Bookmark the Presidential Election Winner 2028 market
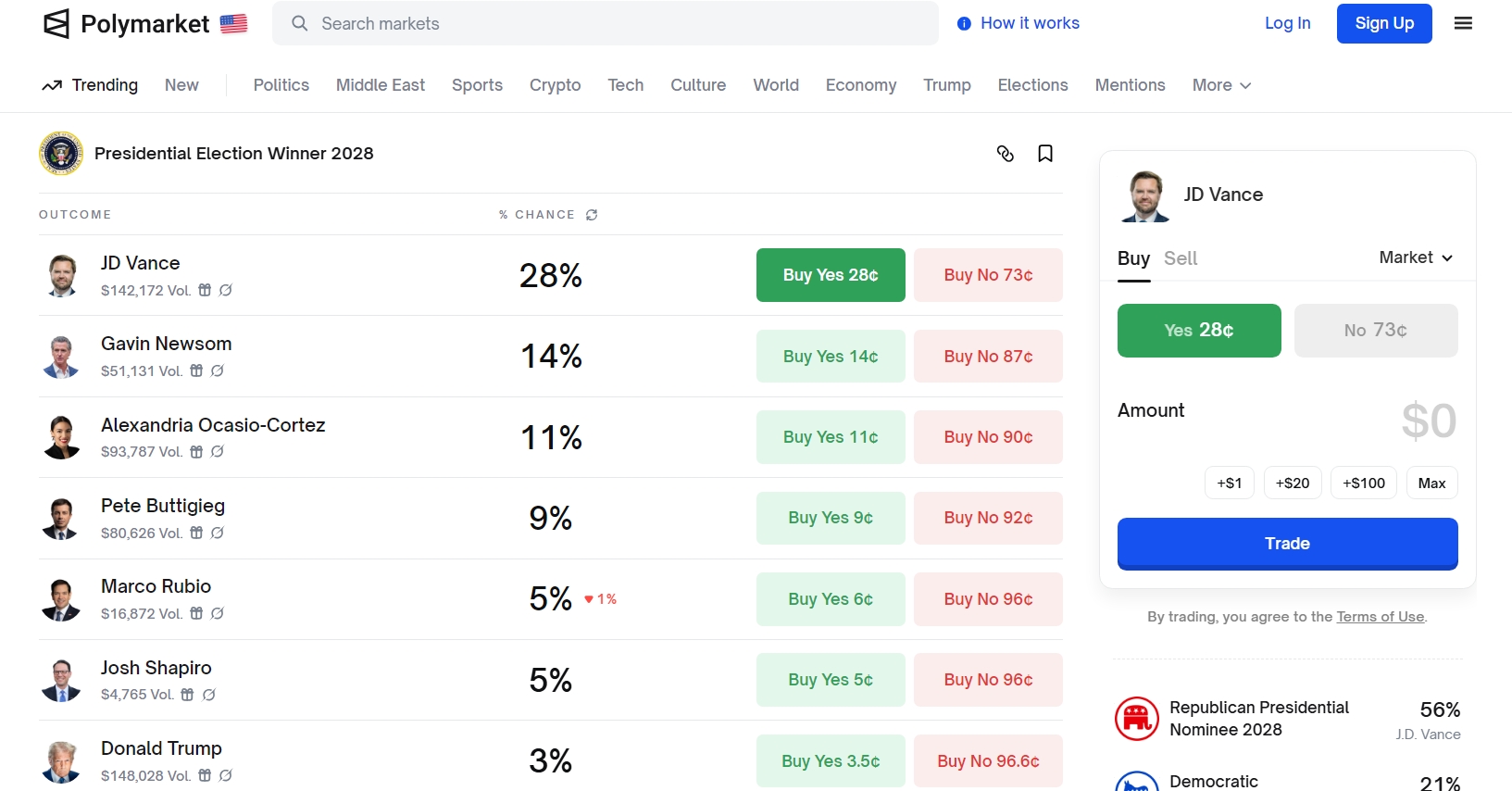1512x791 pixels. pos(1045,154)
